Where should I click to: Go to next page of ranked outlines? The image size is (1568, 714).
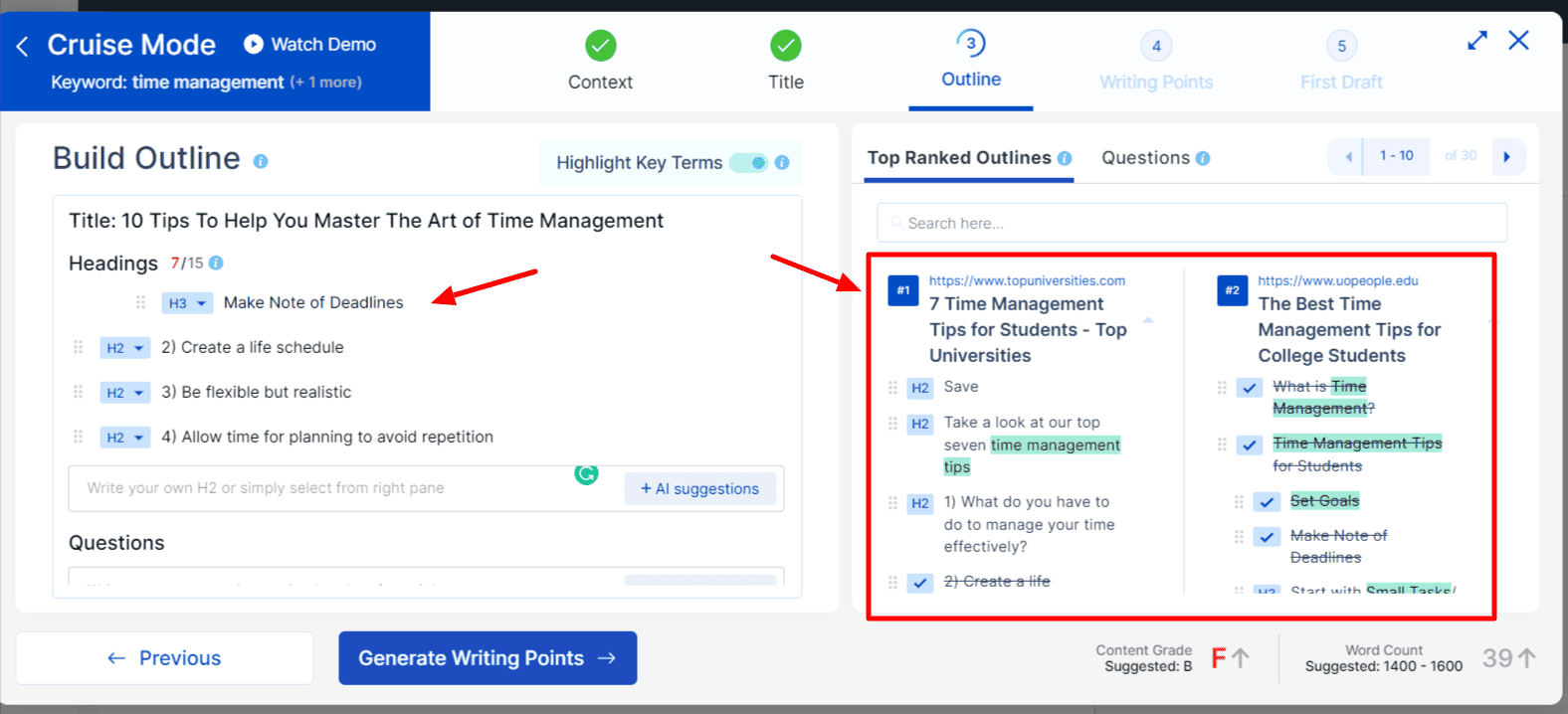[x=1507, y=156]
